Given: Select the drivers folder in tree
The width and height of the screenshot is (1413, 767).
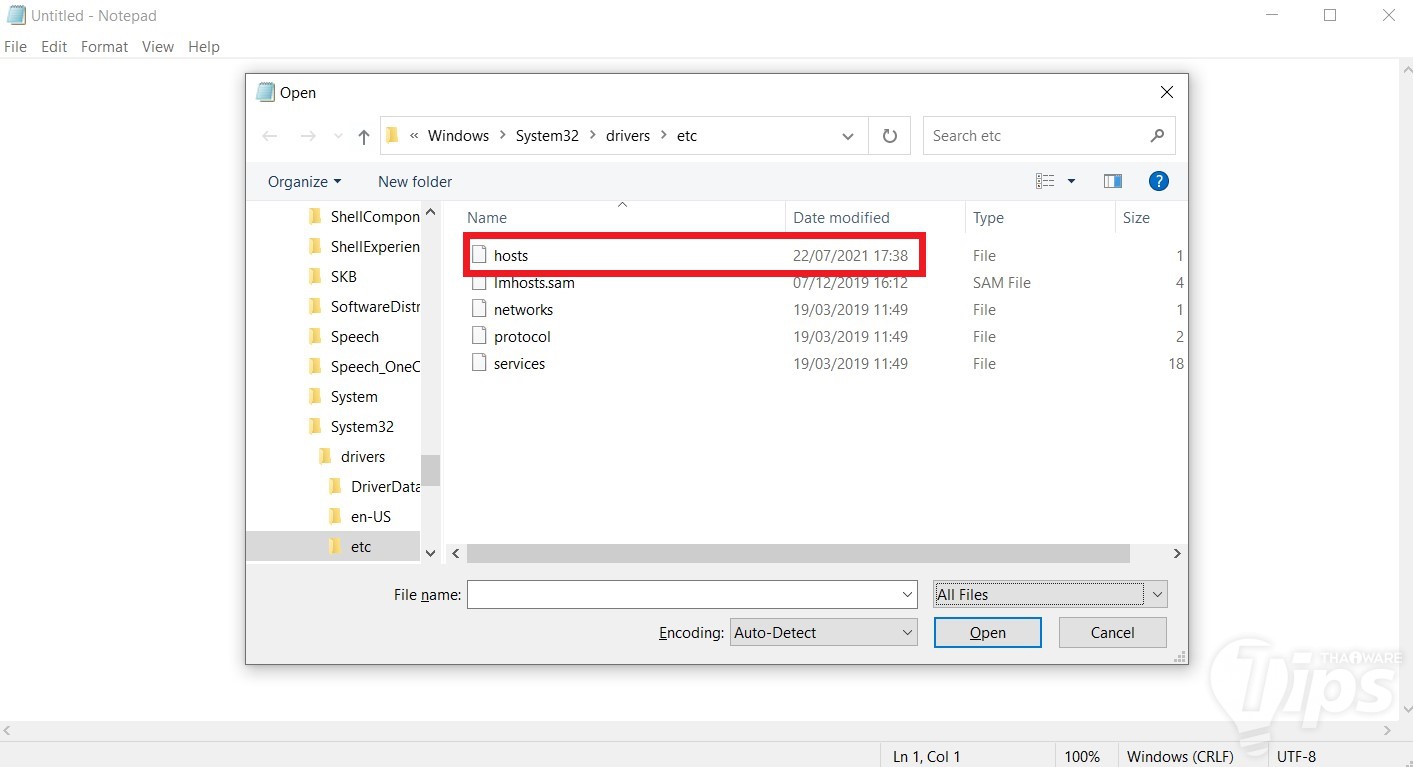Looking at the screenshot, I should 352,456.
